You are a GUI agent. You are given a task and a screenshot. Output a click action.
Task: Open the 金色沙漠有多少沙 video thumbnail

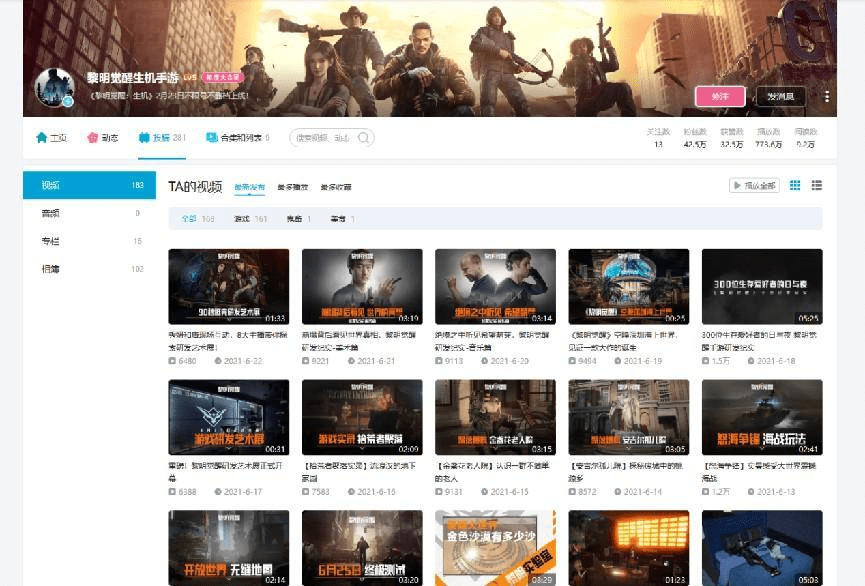[x=495, y=548]
